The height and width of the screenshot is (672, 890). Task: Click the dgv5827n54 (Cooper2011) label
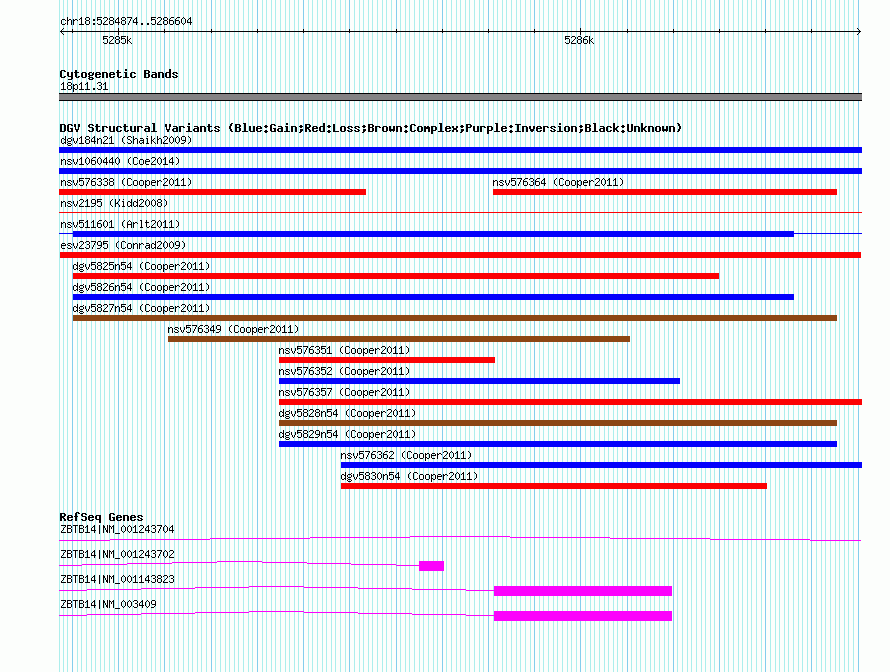tap(141, 308)
